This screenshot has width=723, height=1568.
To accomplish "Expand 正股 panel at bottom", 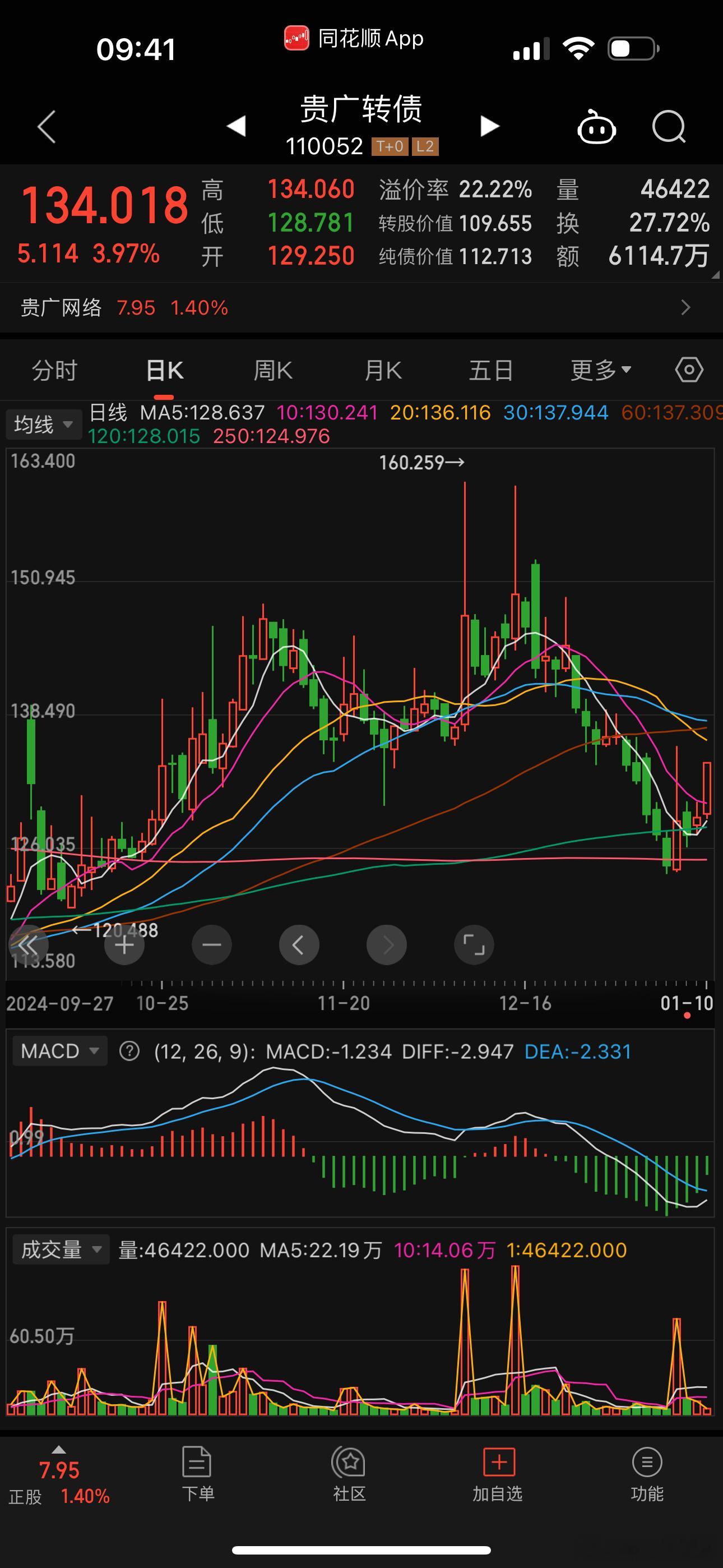I will pyautogui.click(x=59, y=1474).
